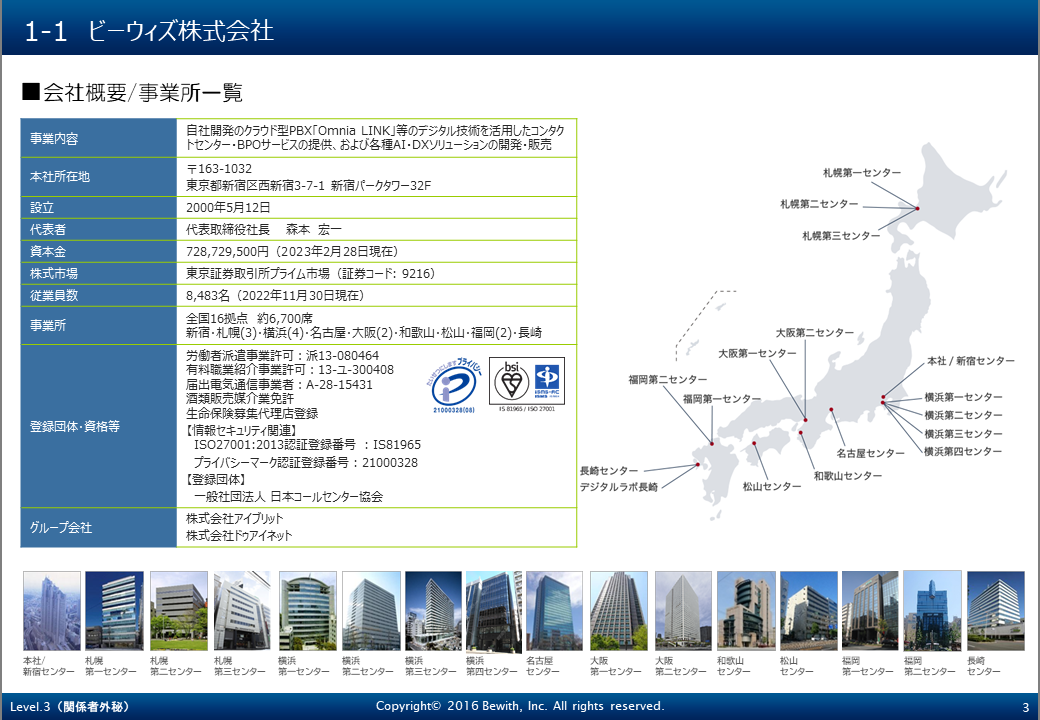Select the デジタルラボ長崎 map label
Viewport: 1040px width, 720px height.
click(x=618, y=487)
